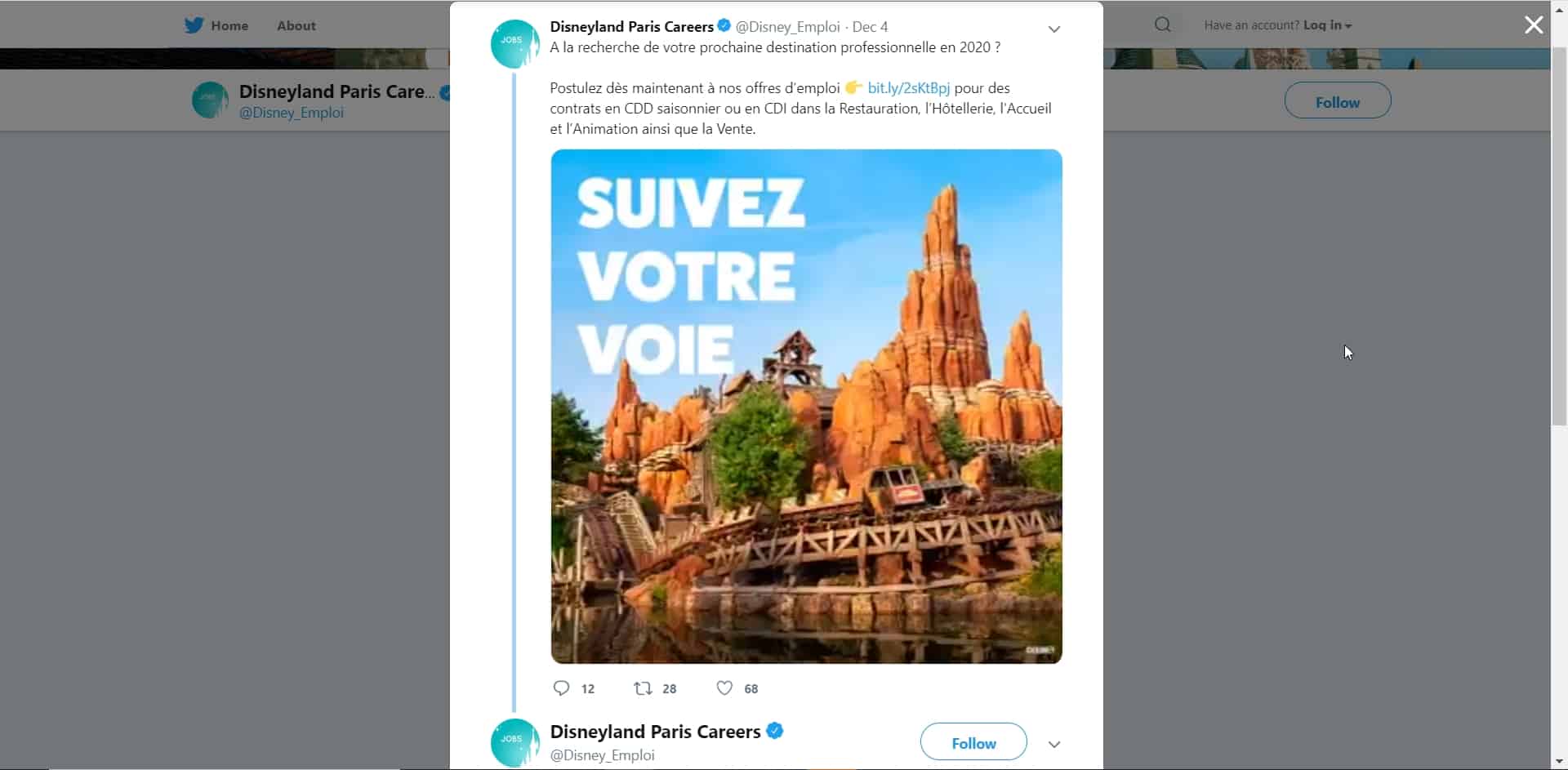Like the tweet with heart icon

[x=724, y=688]
